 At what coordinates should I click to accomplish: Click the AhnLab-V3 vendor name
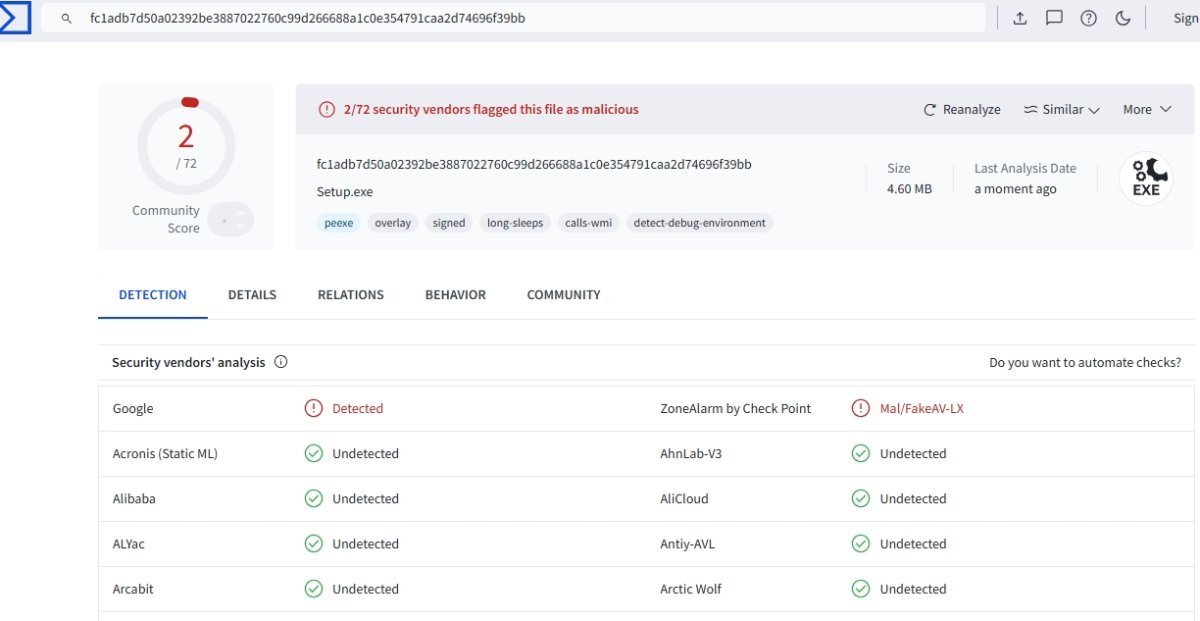tap(691, 454)
